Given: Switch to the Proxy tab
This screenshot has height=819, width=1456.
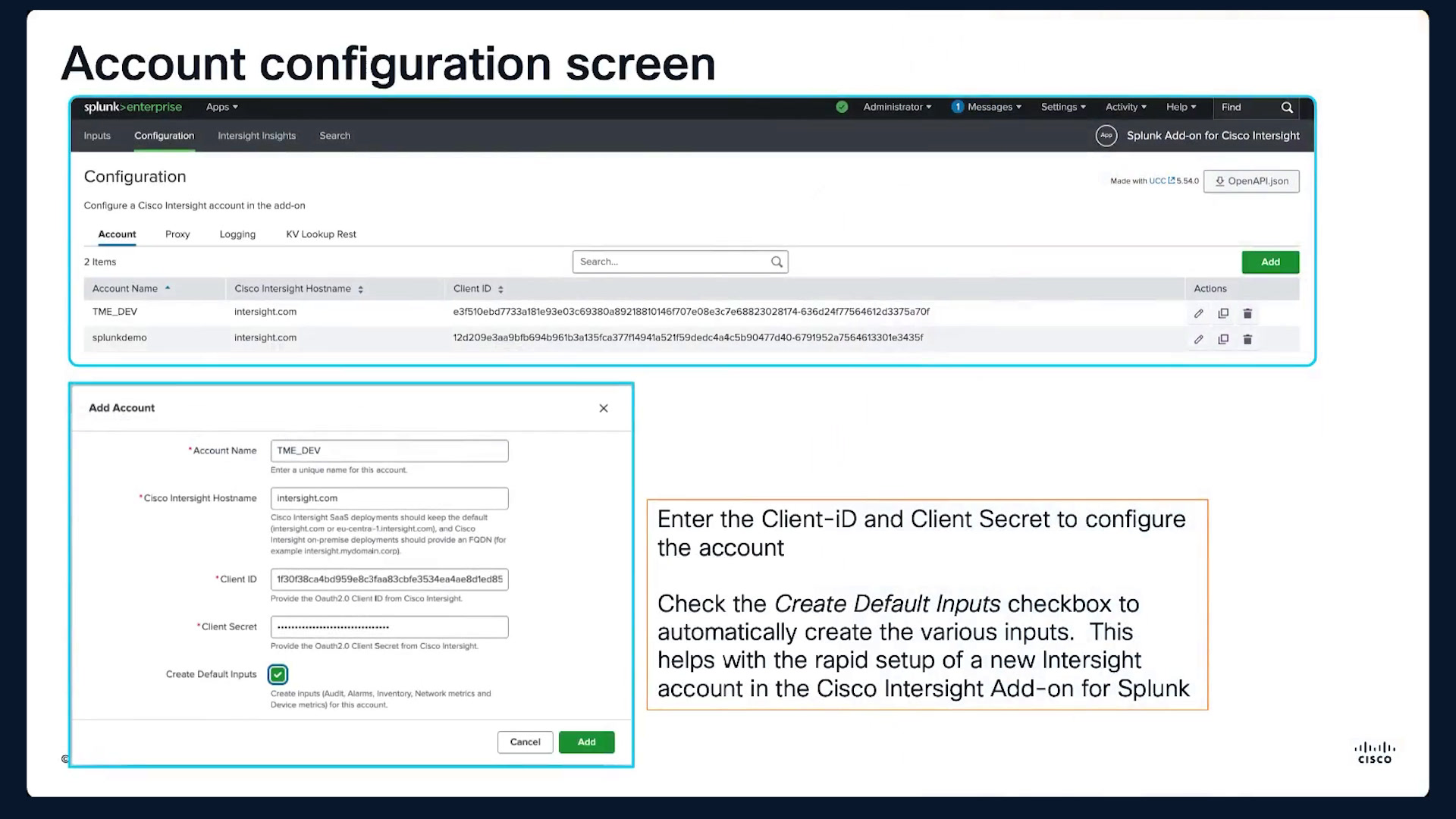Looking at the screenshot, I should (177, 234).
